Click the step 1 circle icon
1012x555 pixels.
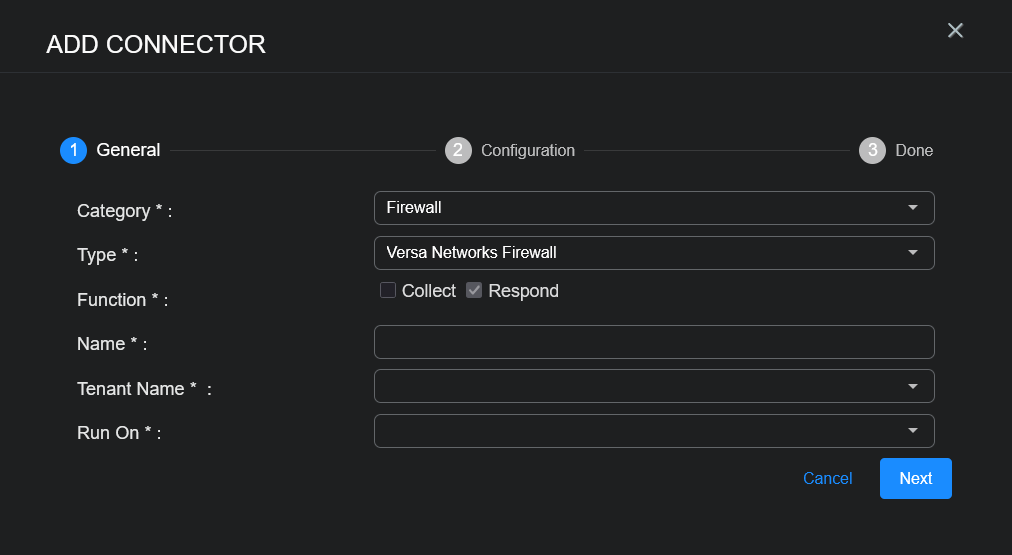point(73,150)
